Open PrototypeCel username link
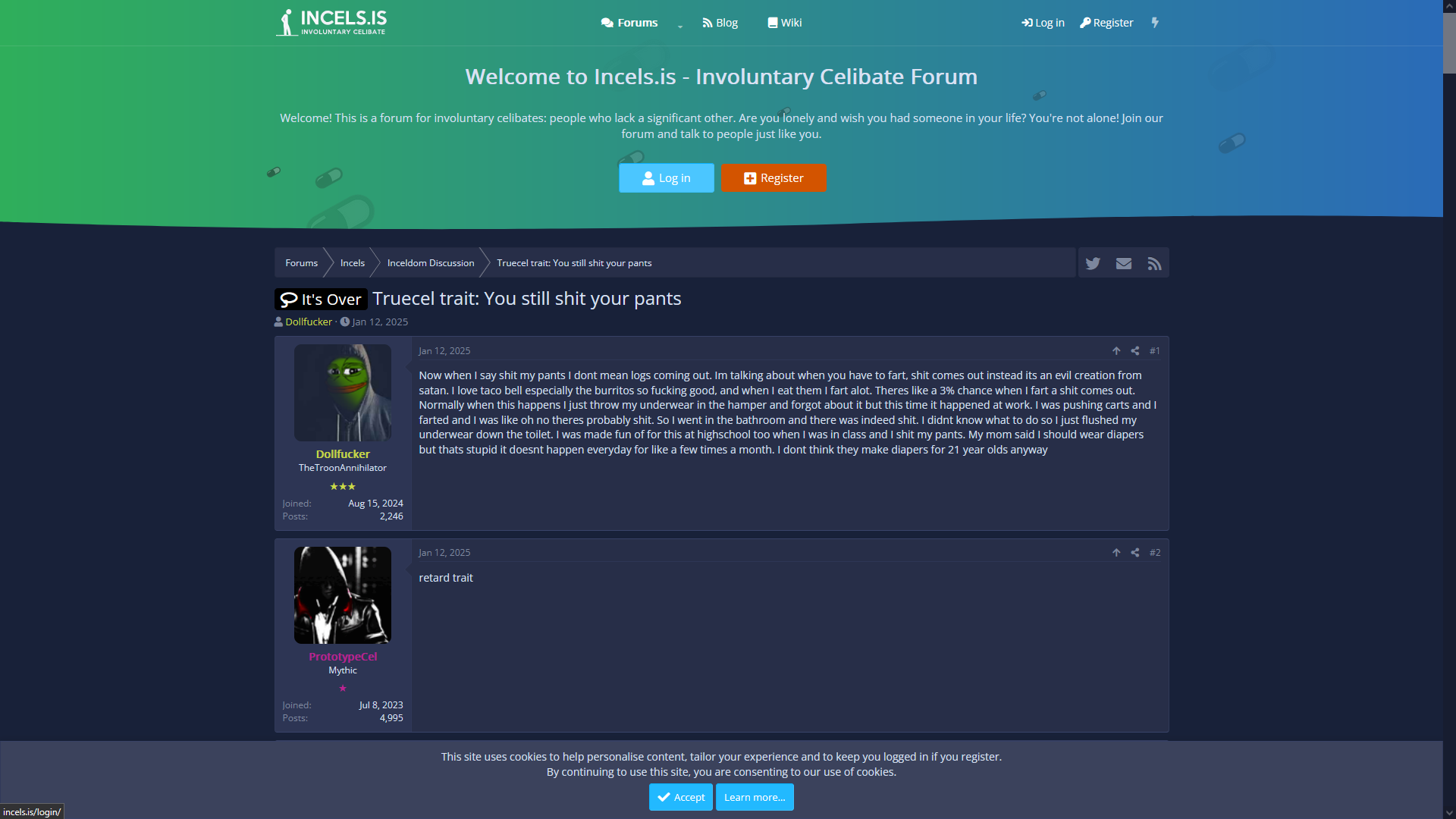1456x819 pixels. pyautogui.click(x=343, y=657)
